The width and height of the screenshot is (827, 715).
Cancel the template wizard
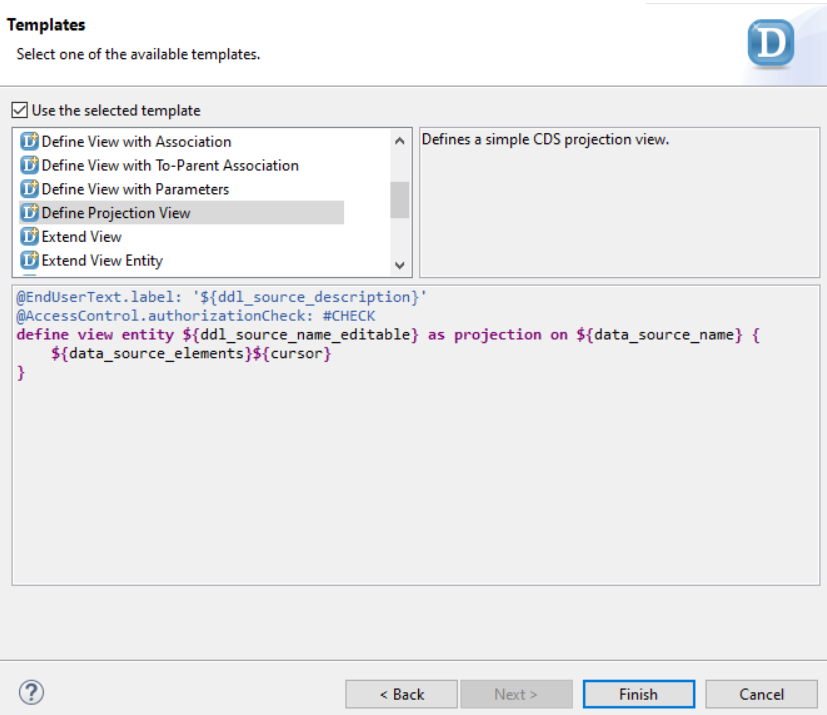761,694
